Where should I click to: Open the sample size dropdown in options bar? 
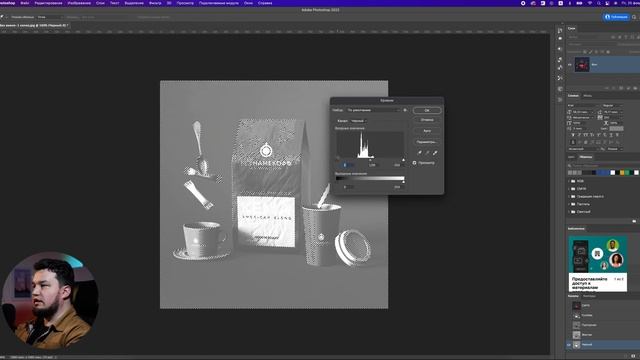(x=50, y=17)
